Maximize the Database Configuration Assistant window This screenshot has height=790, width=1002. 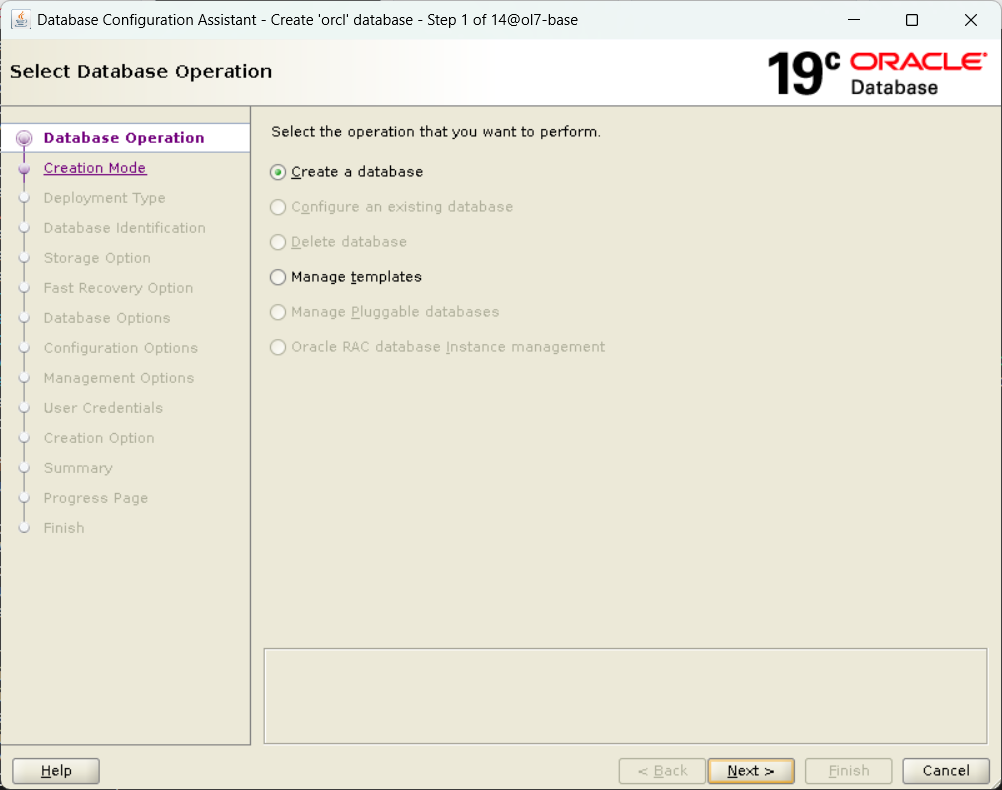[912, 20]
